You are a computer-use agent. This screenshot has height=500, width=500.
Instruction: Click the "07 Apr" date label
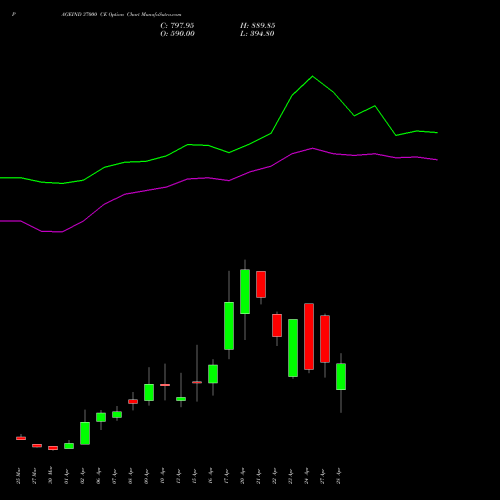click(x=115, y=476)
